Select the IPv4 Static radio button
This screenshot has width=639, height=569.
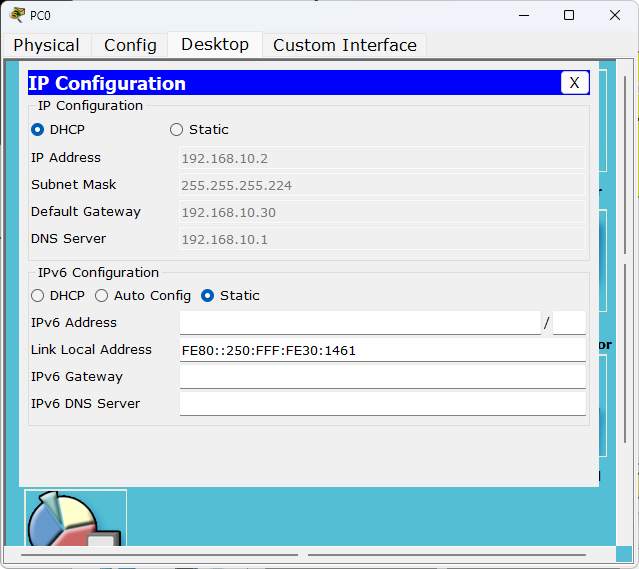pos(176,130)
